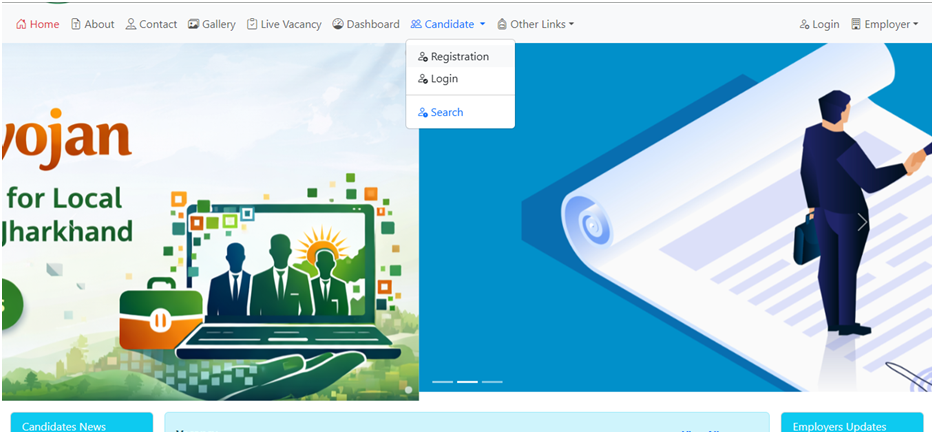Go to next slide using carousel arrow
The image size is (934, 434).
[862, 222]
